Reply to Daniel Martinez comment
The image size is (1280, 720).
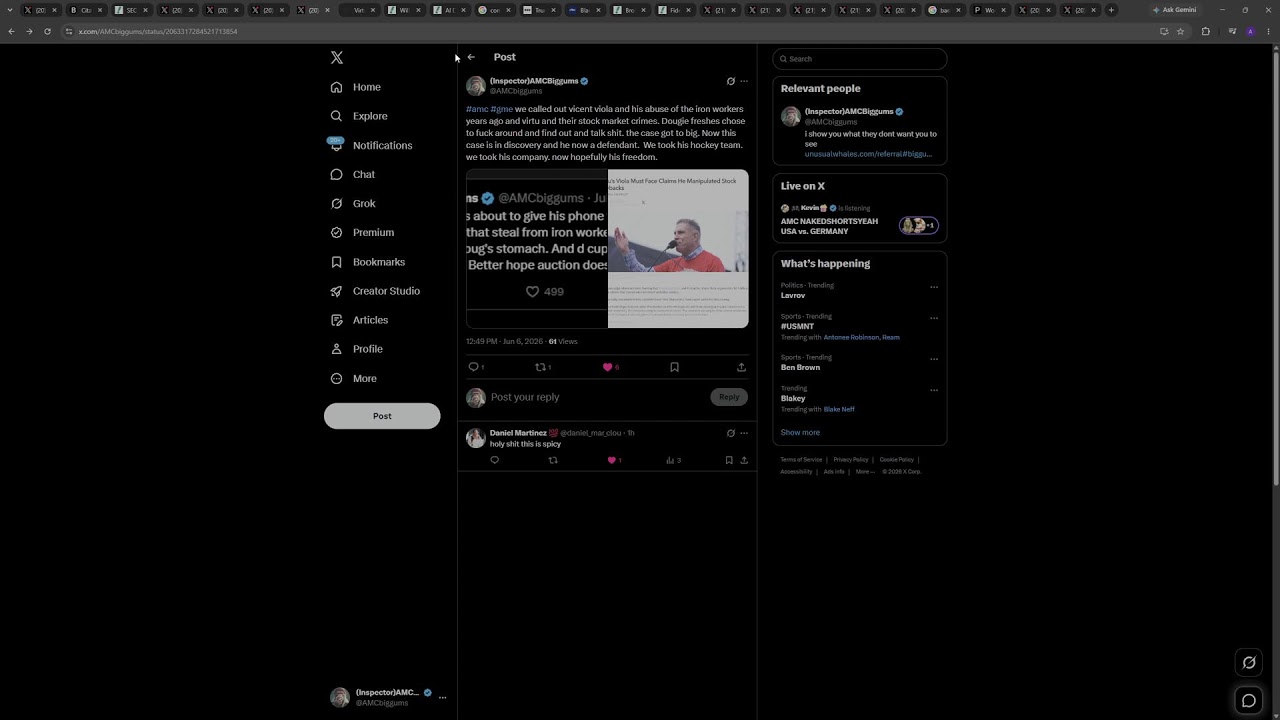click(x=494, y=460)
